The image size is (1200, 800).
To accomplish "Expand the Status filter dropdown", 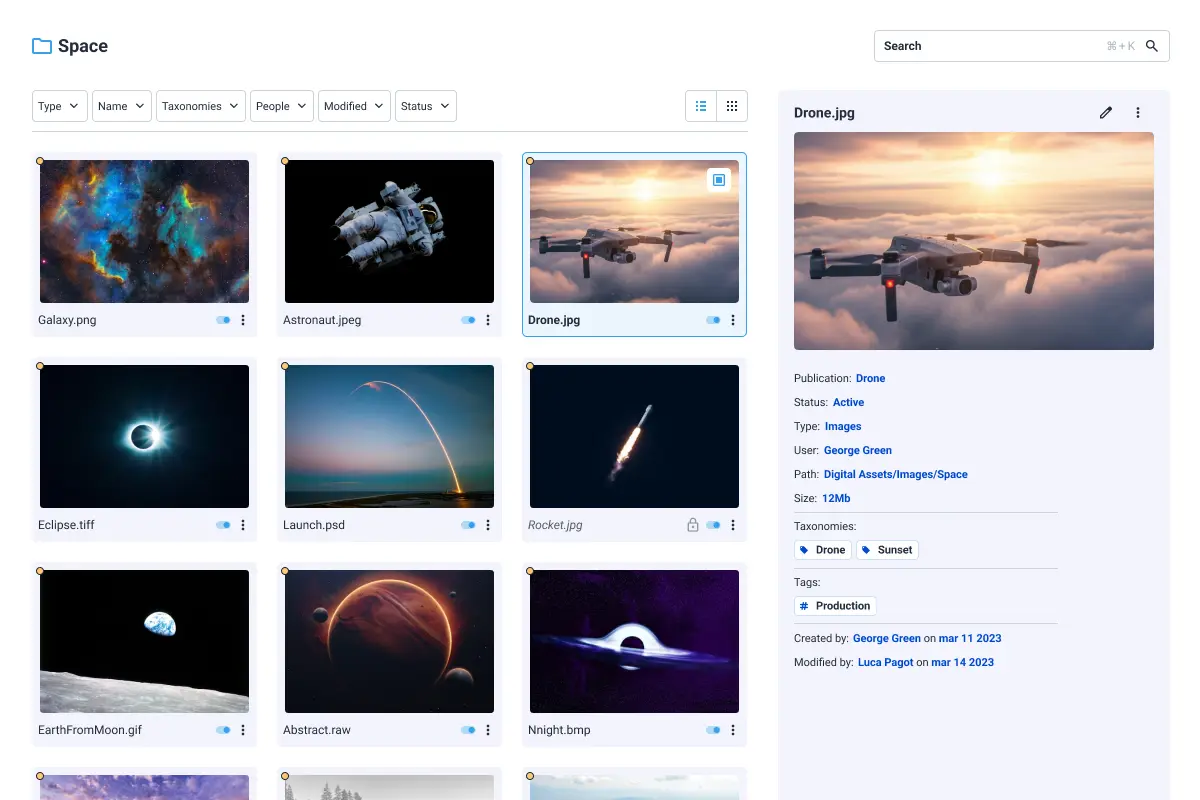I will pyautogui.click(x=425, y=106).
